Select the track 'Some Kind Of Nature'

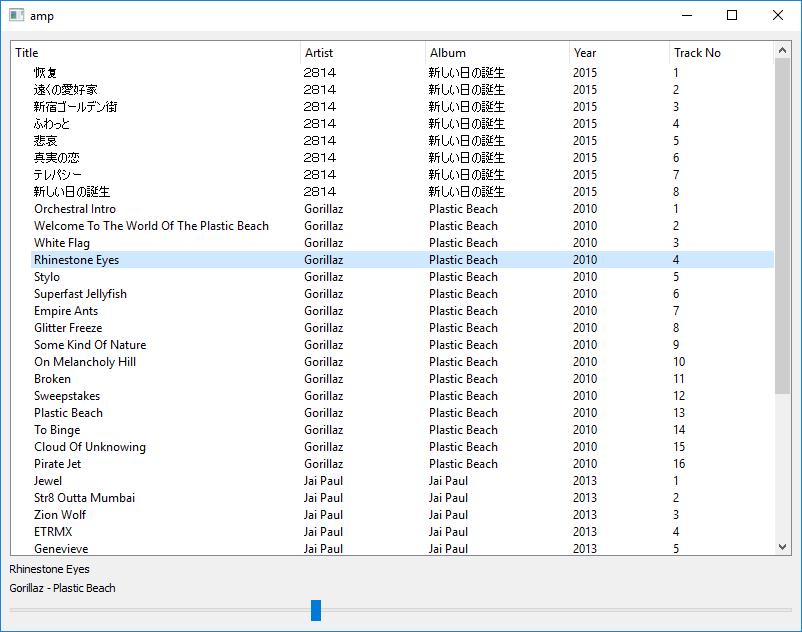click(x=90, y=345)
